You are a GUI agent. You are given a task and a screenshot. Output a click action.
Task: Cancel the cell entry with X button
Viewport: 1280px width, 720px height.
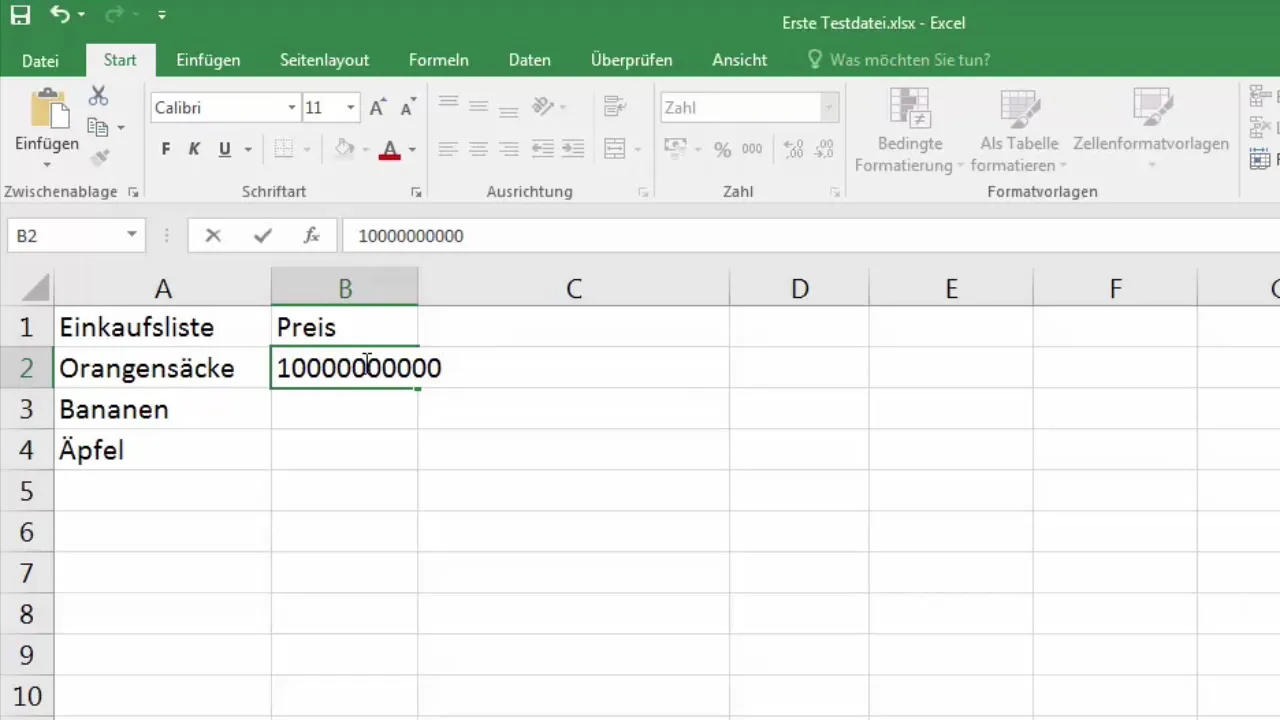point(213,236)
